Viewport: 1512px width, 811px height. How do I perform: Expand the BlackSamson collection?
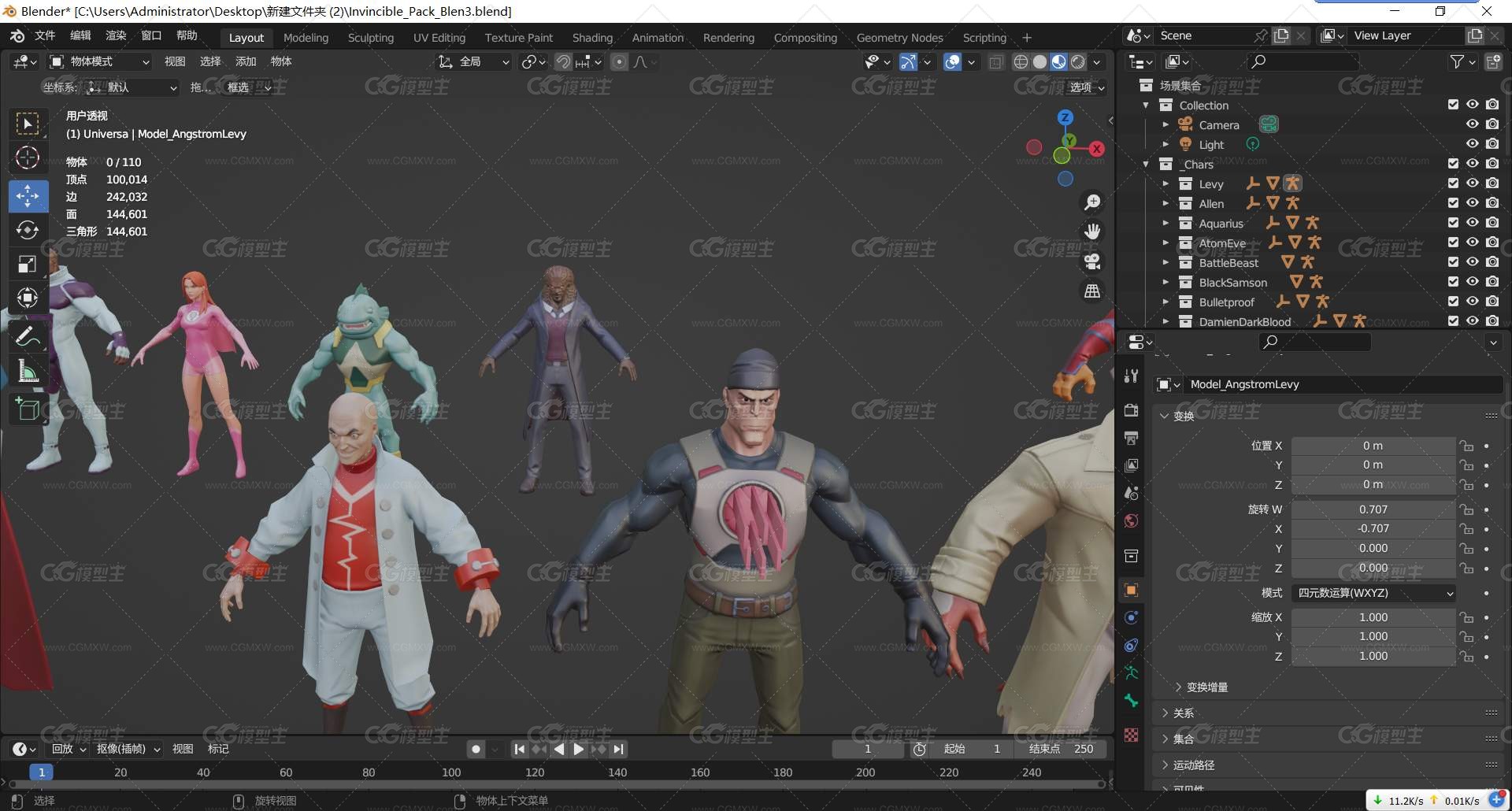pos(1165,282)
